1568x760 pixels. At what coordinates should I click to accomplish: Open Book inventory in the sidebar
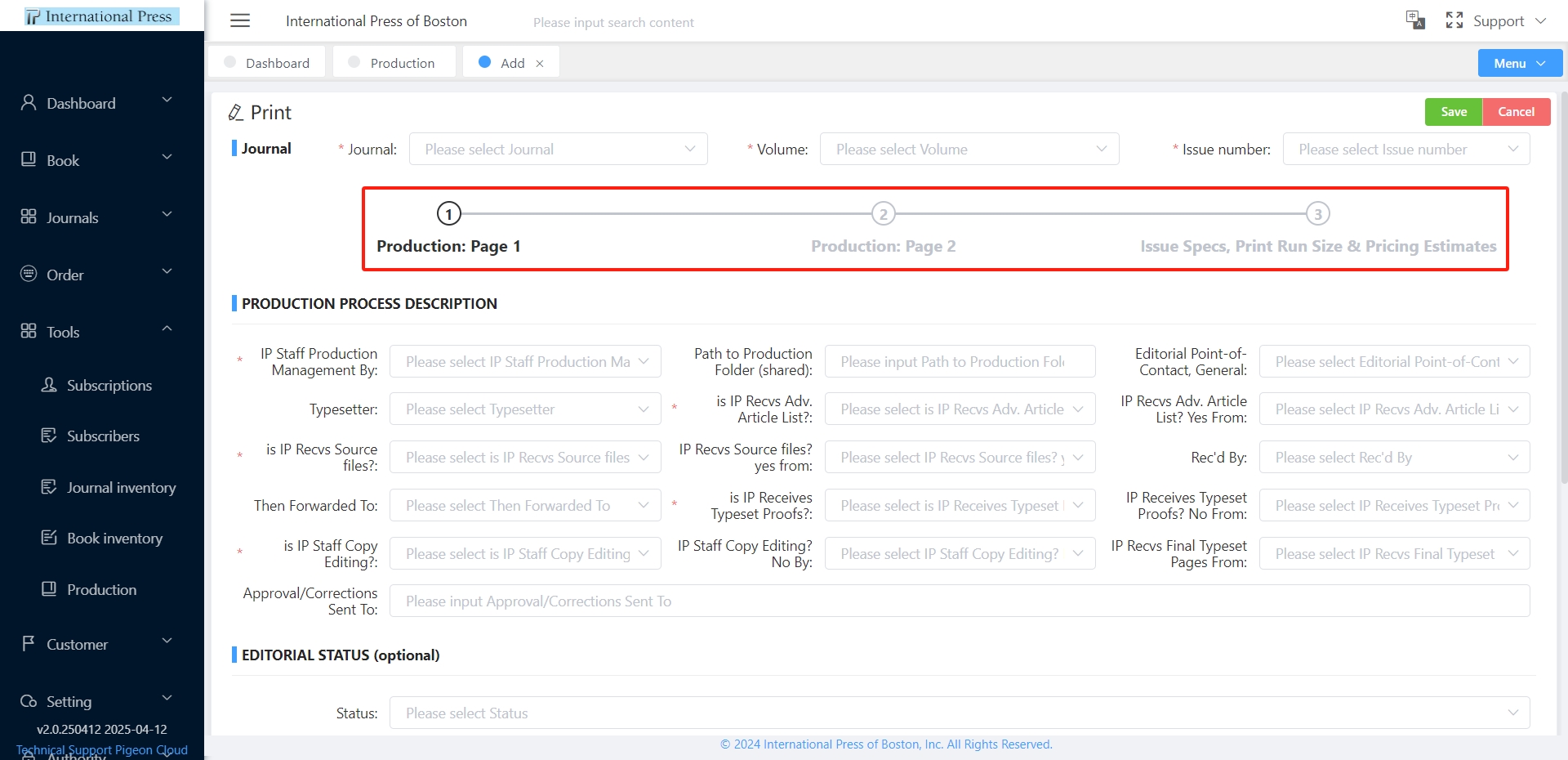(x=114, y=538)
